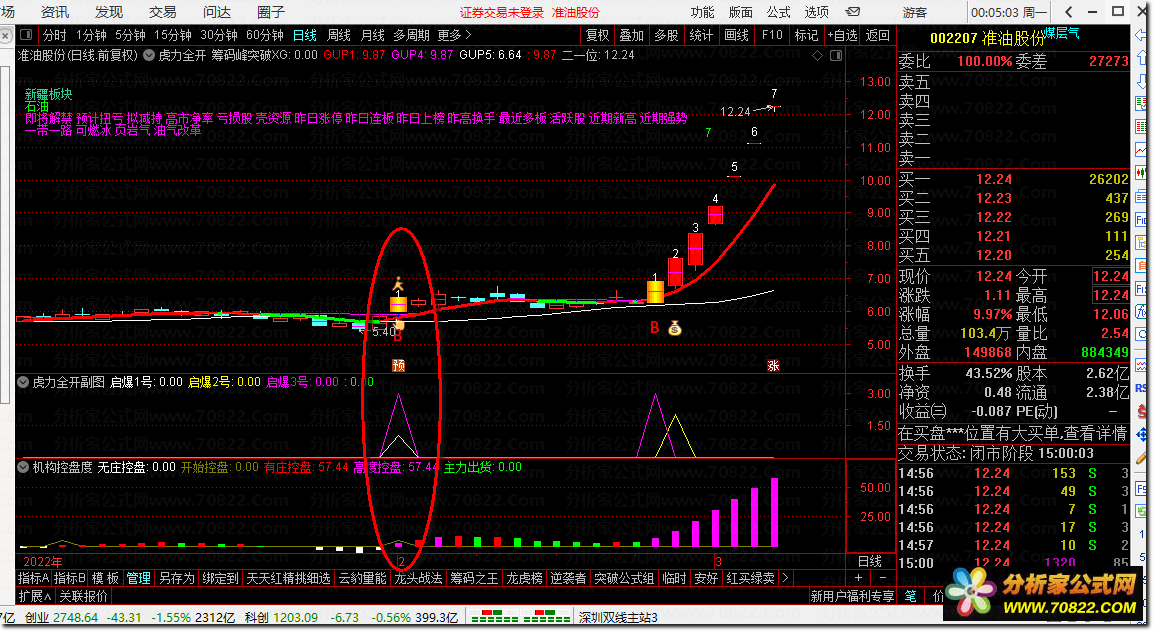This screenshot has width=1155, height=632.
Task: Switch to 30分钟 period
Action: 219,35
